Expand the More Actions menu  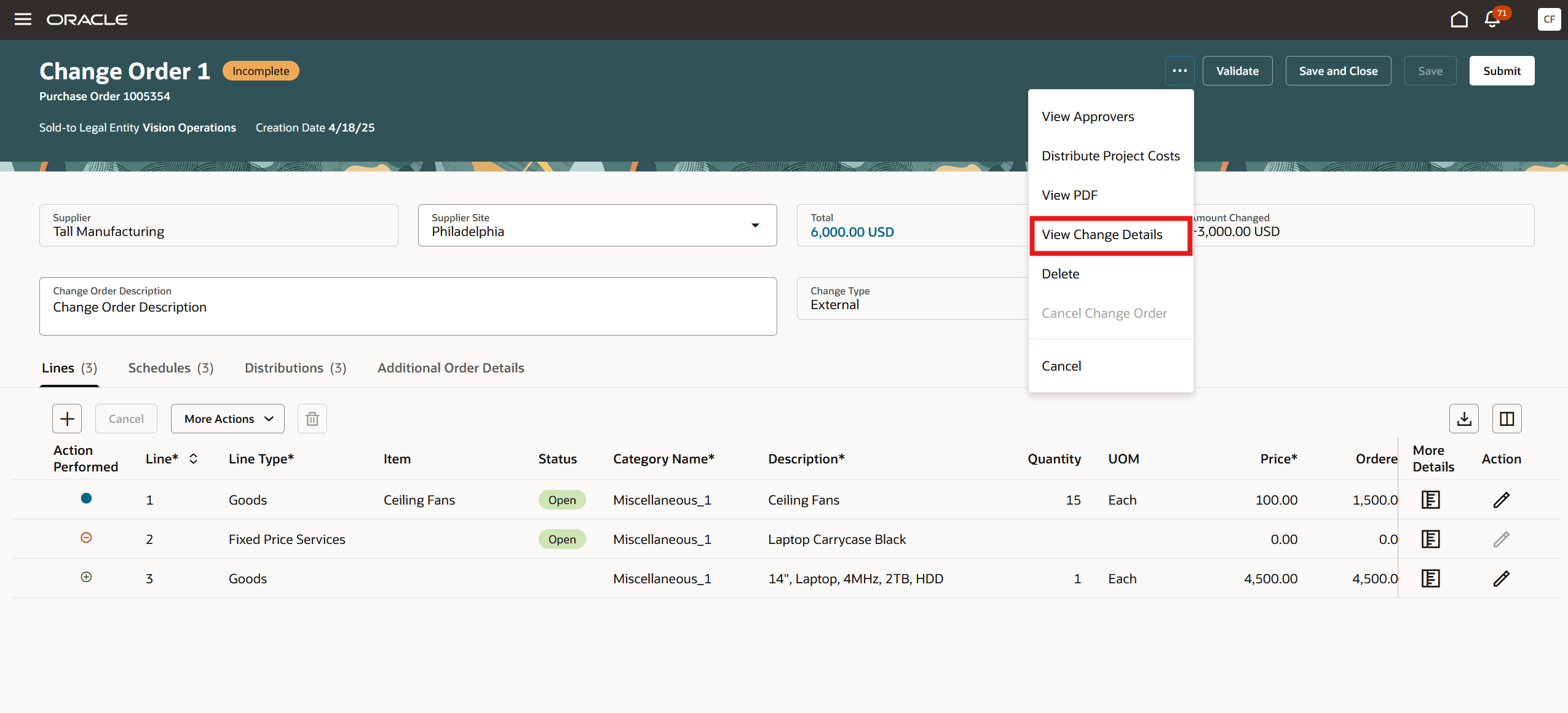[x=227, y=418]
